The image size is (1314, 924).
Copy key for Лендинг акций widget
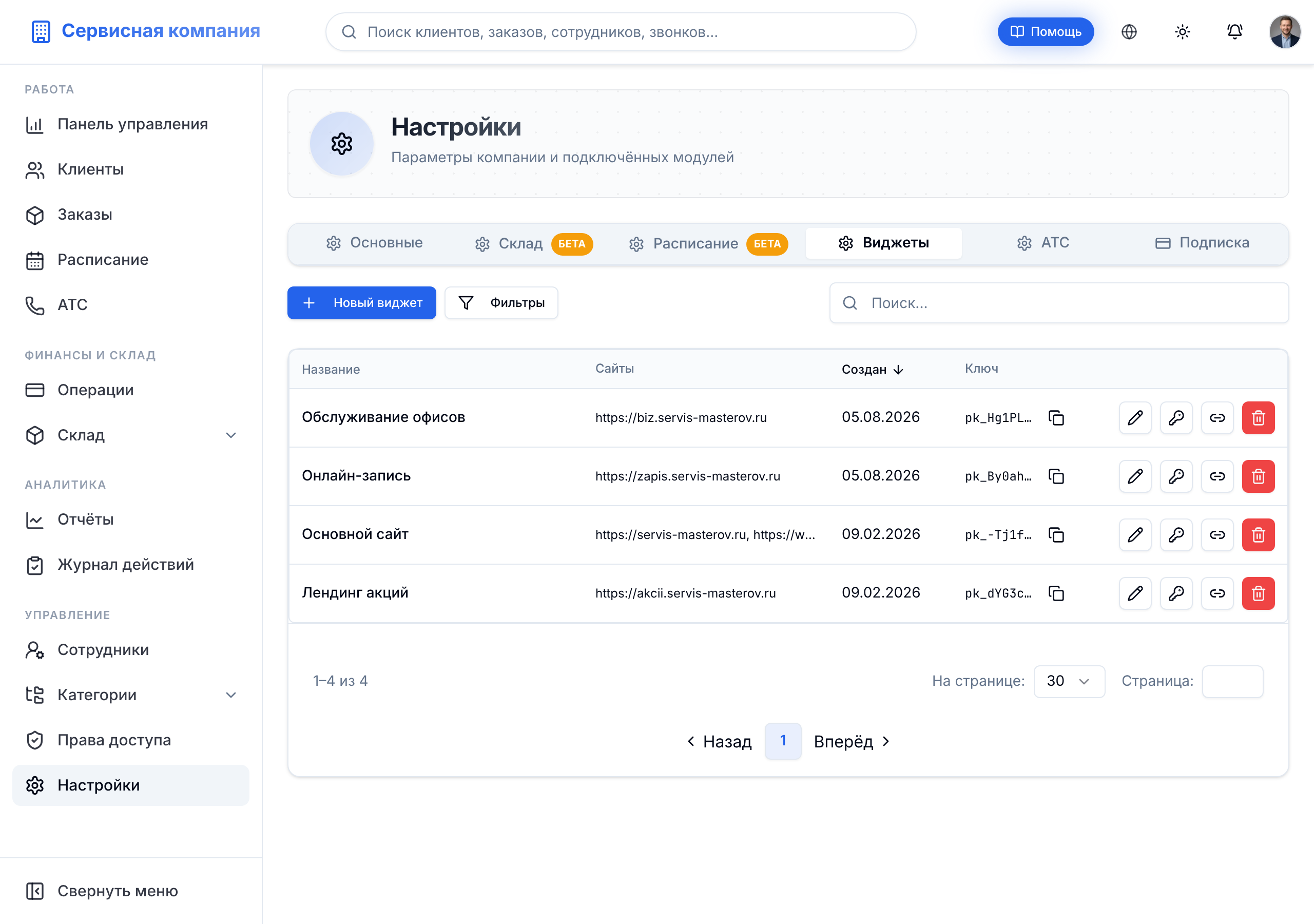pyautogui.click(x=1056, y=593)
